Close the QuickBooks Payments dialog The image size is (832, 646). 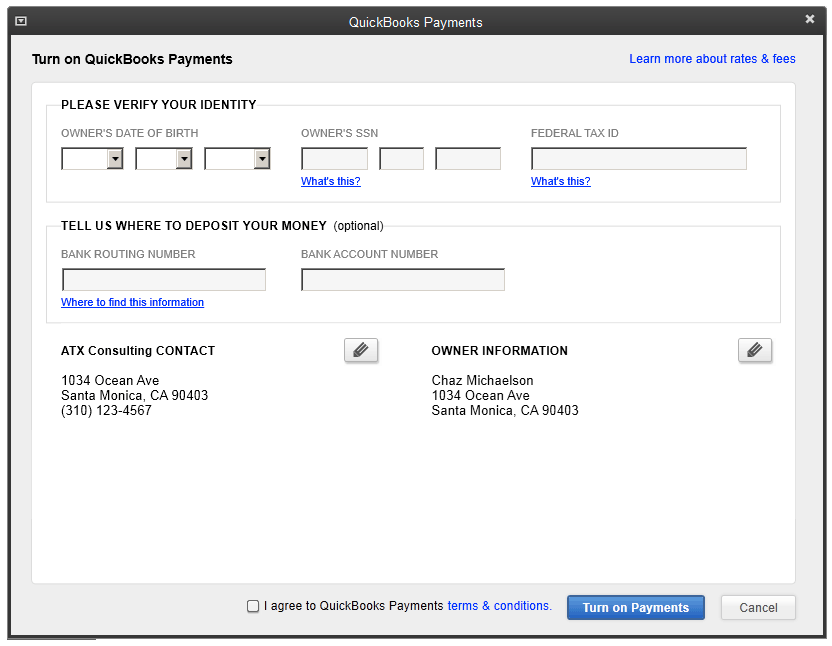tap(810, 19)
